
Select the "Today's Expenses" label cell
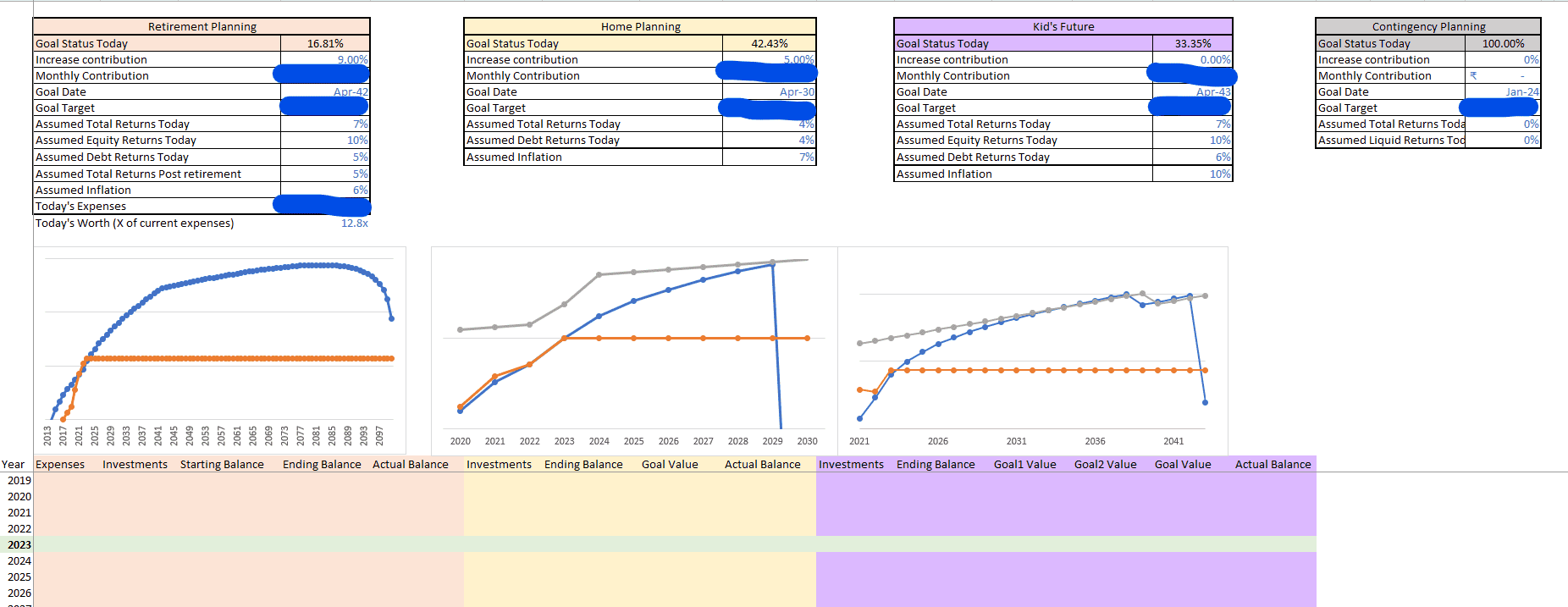157,206
